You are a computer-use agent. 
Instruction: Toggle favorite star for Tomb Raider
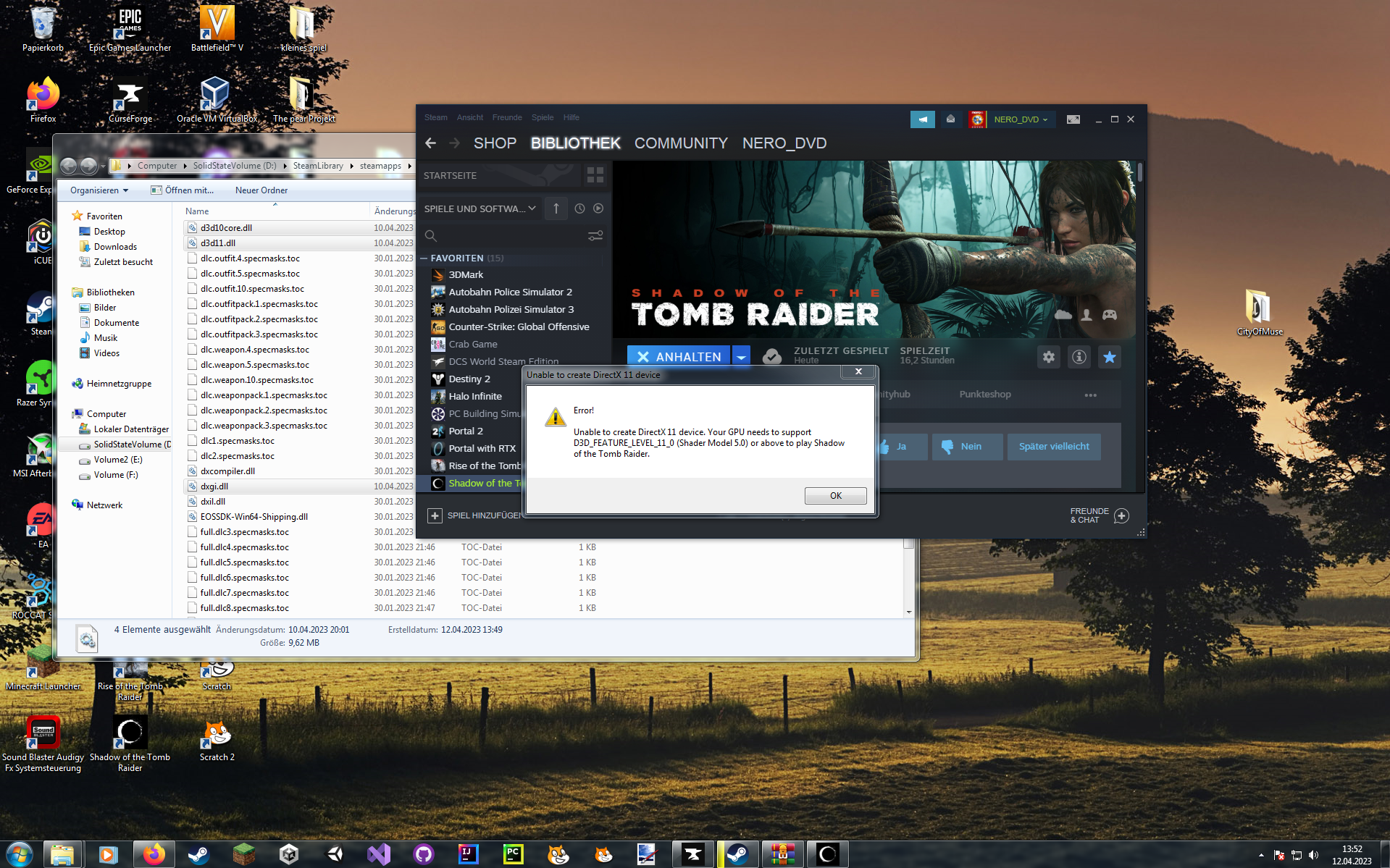pyautogui.click(x=1110, y=357)
